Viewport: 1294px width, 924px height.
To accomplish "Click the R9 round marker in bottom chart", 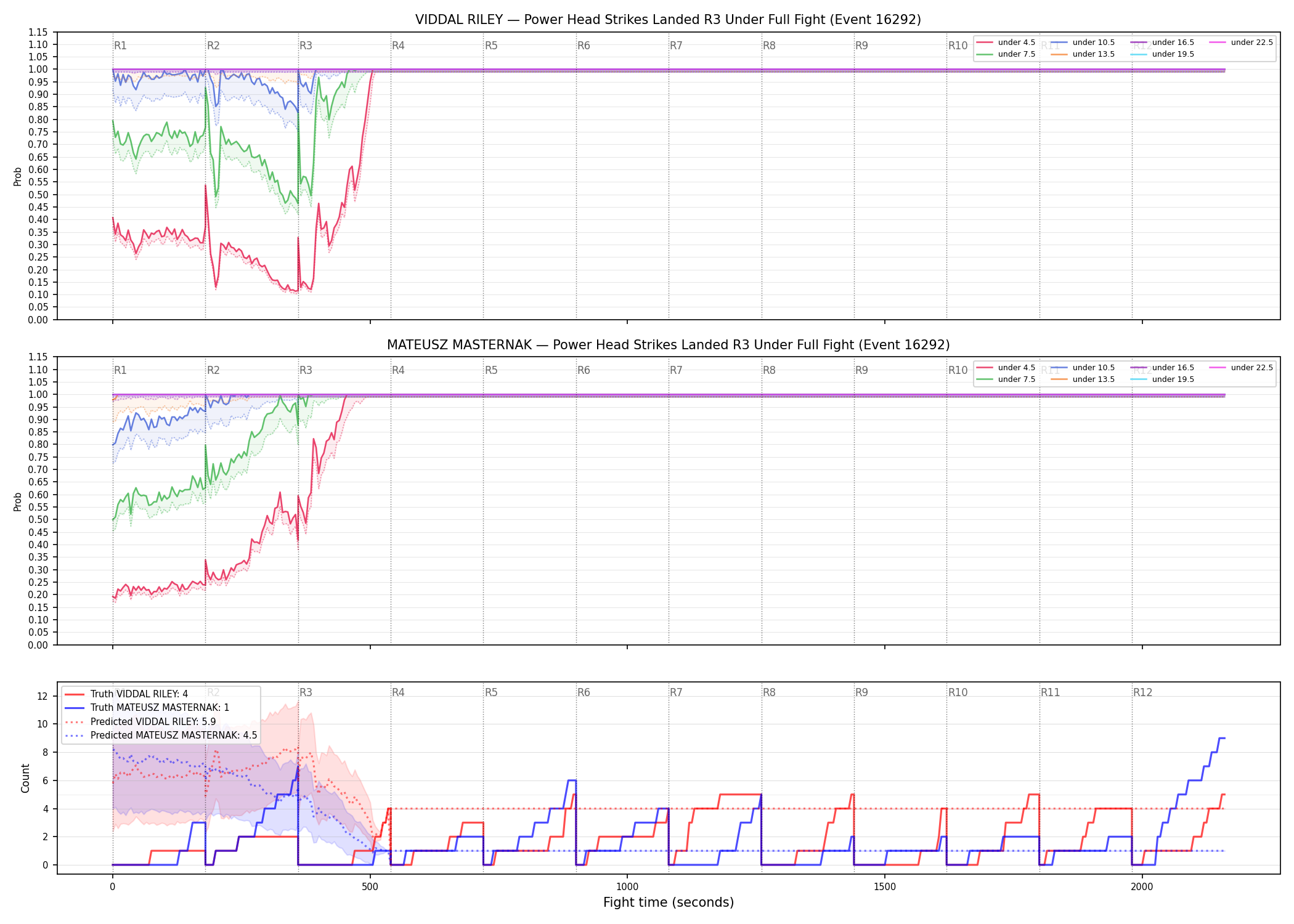I will click(861, 692).
